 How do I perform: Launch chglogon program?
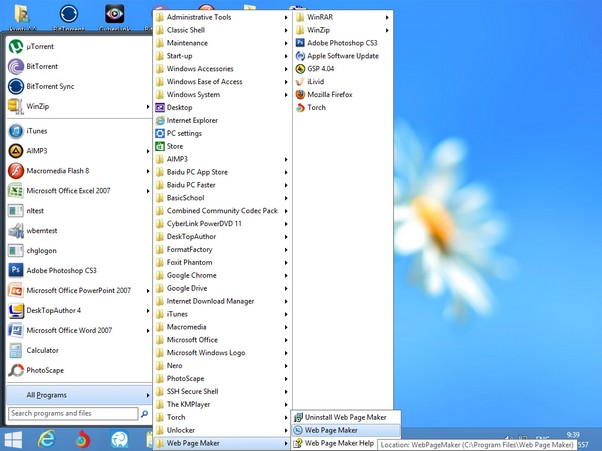[x=79, y=251]
